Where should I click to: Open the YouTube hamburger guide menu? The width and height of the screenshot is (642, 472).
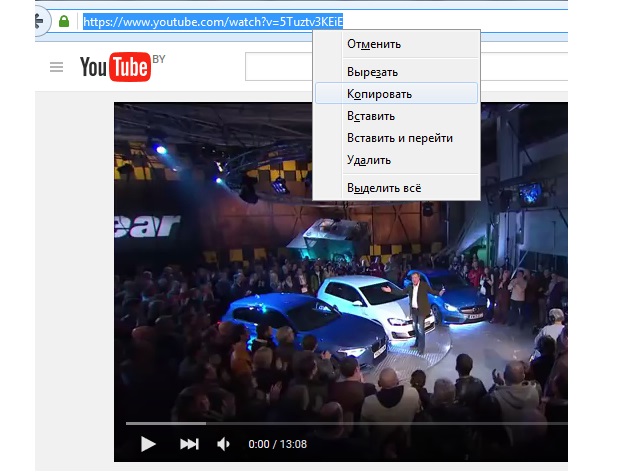point(57,67)
